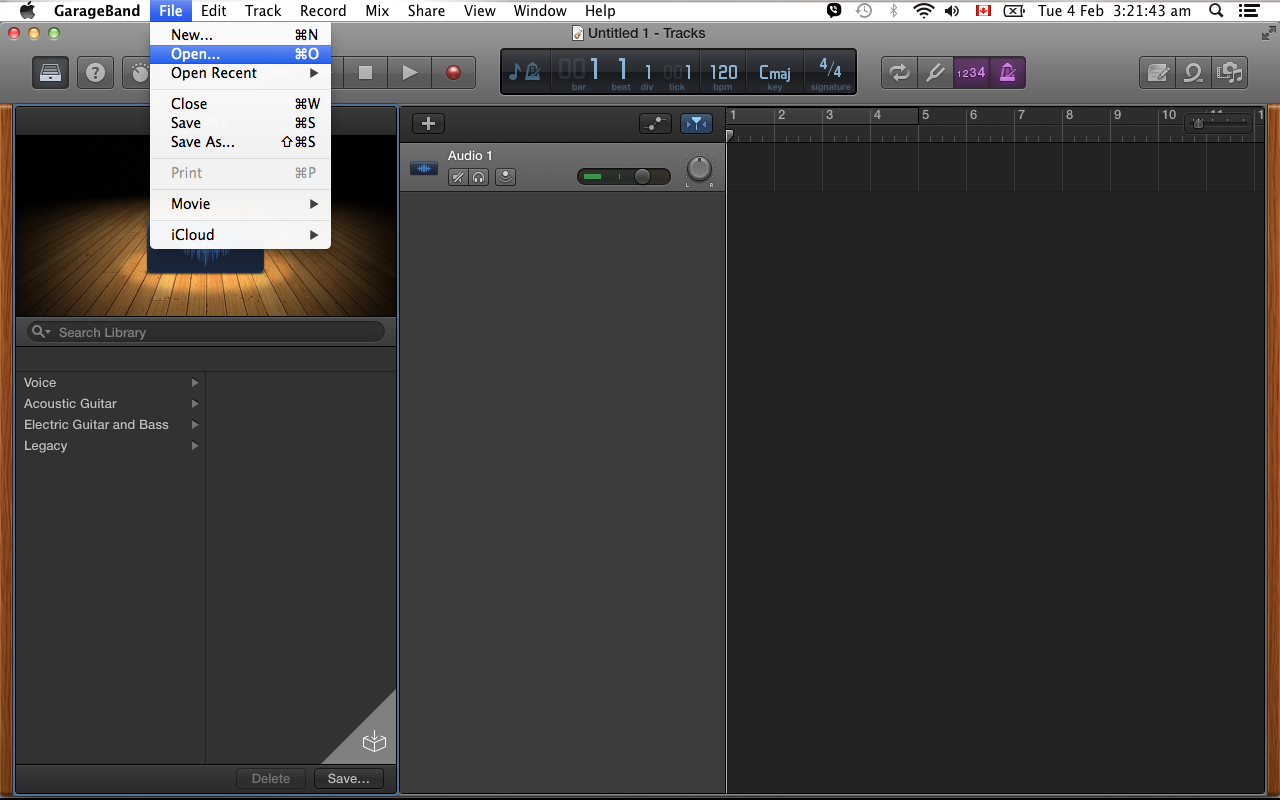Choose Close in File menu
The height and width of the screenshot is (800, 1280).
pos(240,104)
